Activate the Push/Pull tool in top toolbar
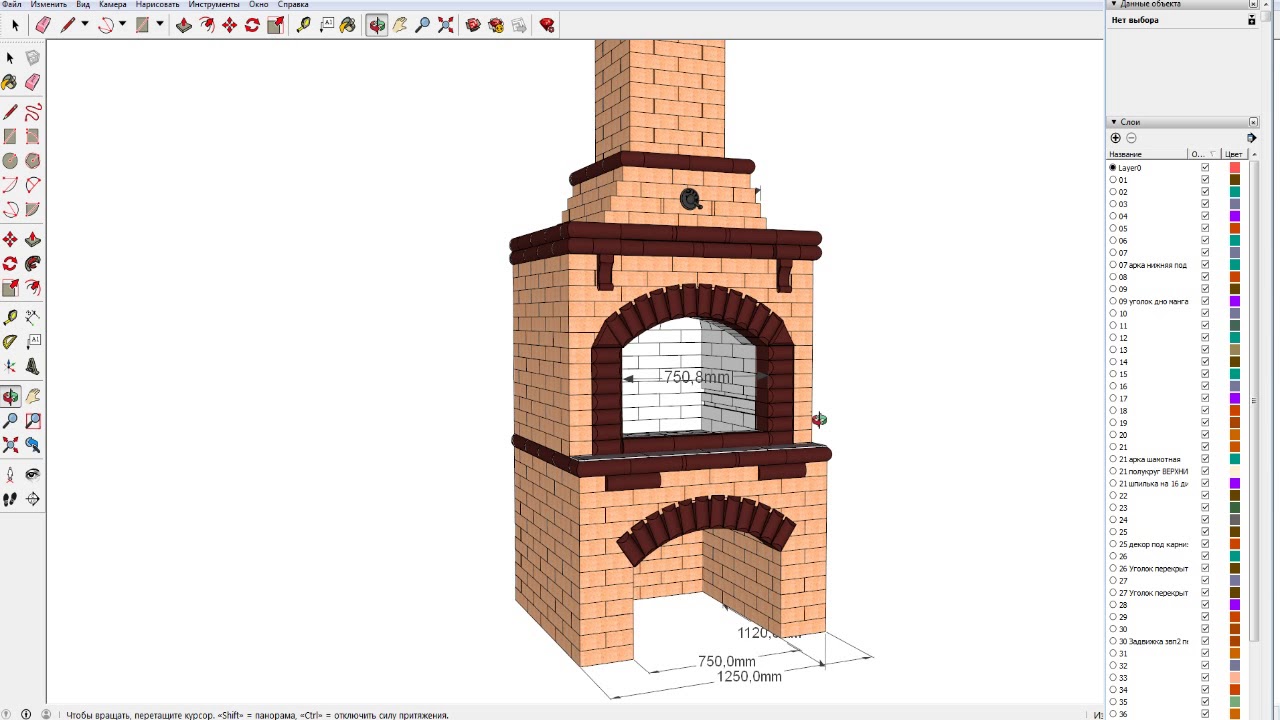The image size is (1280, 720). pos(184,25)
